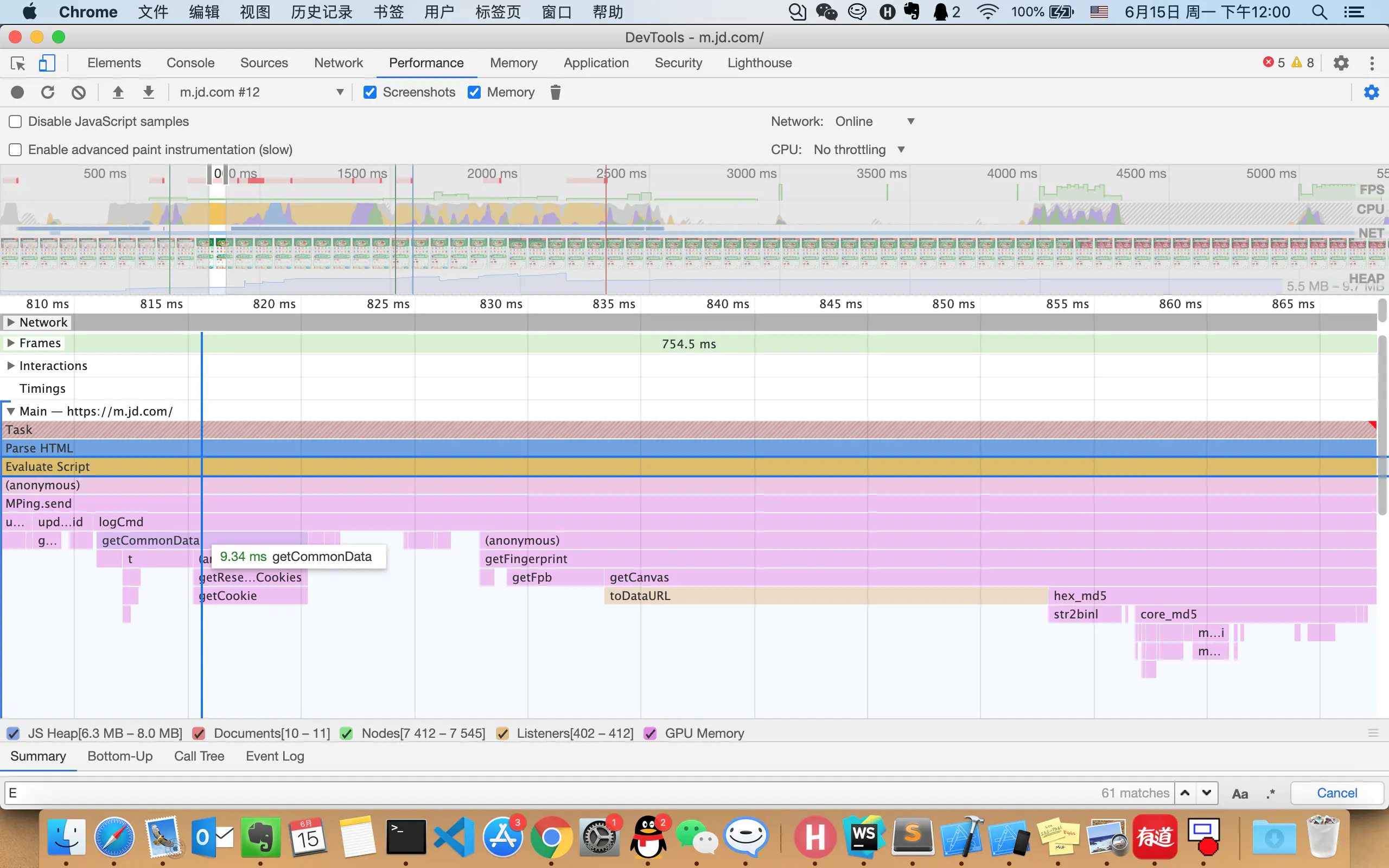
Task: Click the save profile download icon
Action: tap(148, 92)
